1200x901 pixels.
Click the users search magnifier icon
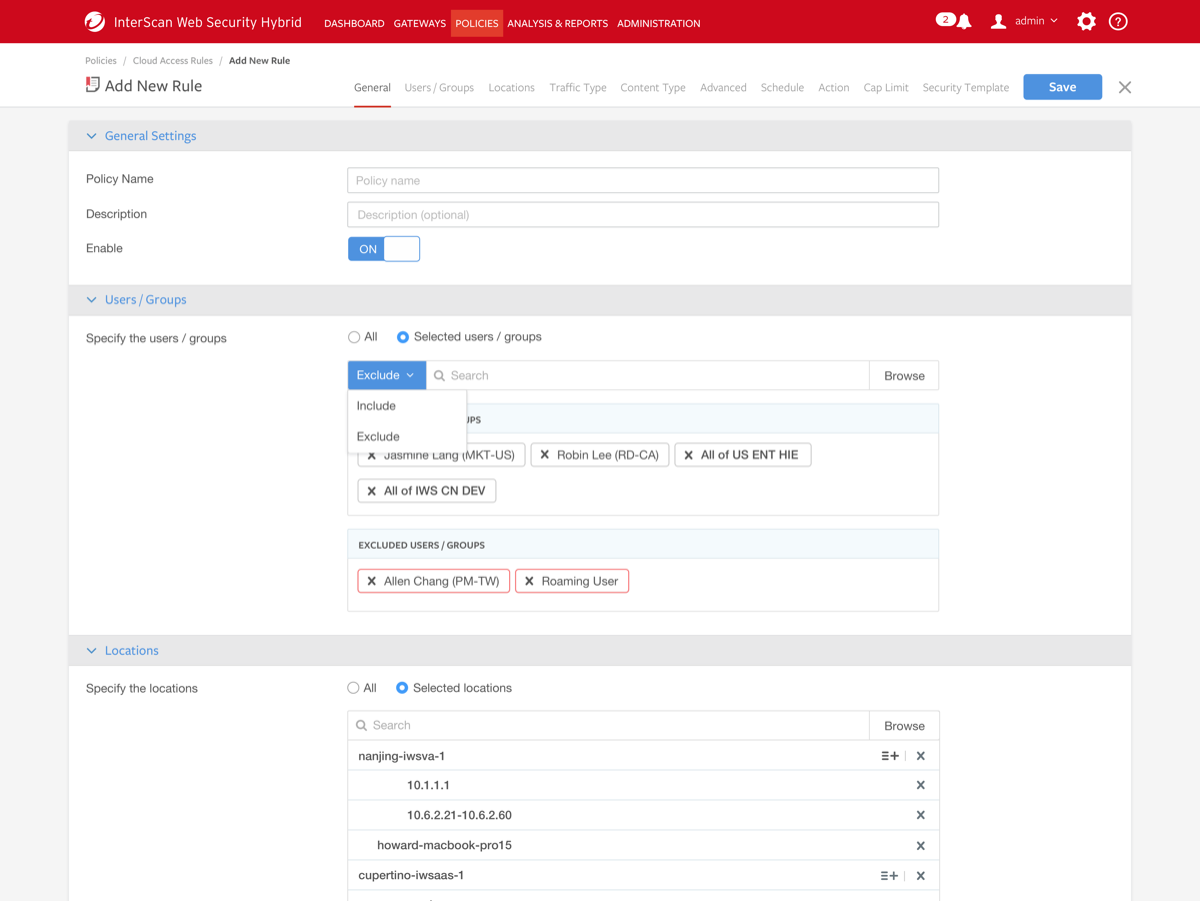(x=439, y=376)
